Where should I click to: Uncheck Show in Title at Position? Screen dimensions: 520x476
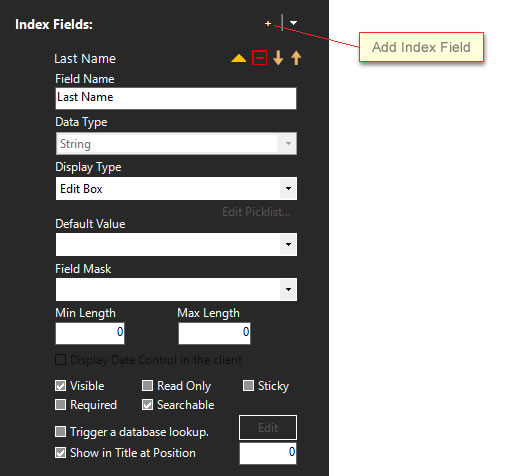(60, 453)
